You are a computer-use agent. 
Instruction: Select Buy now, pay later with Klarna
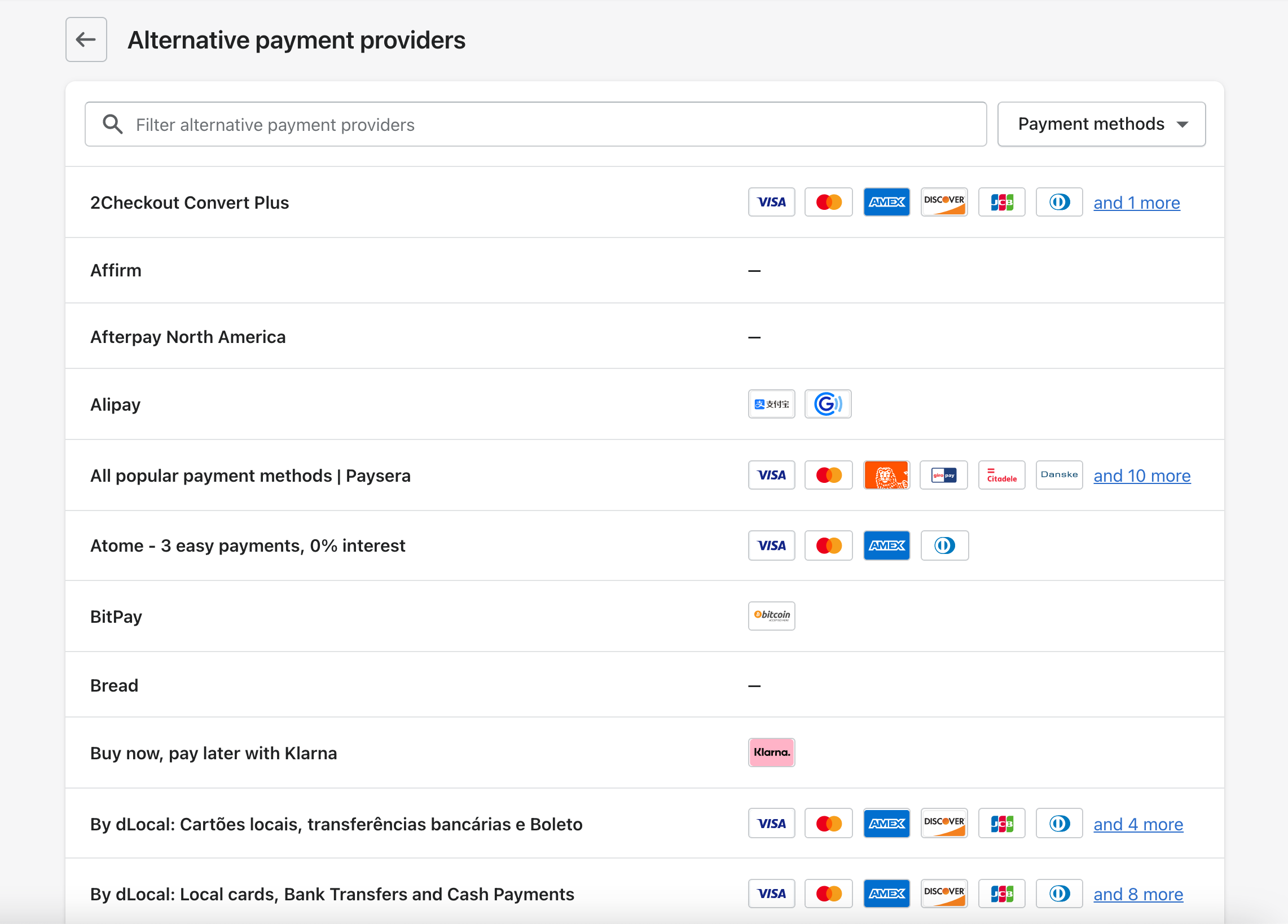click(x=213, y=754)
